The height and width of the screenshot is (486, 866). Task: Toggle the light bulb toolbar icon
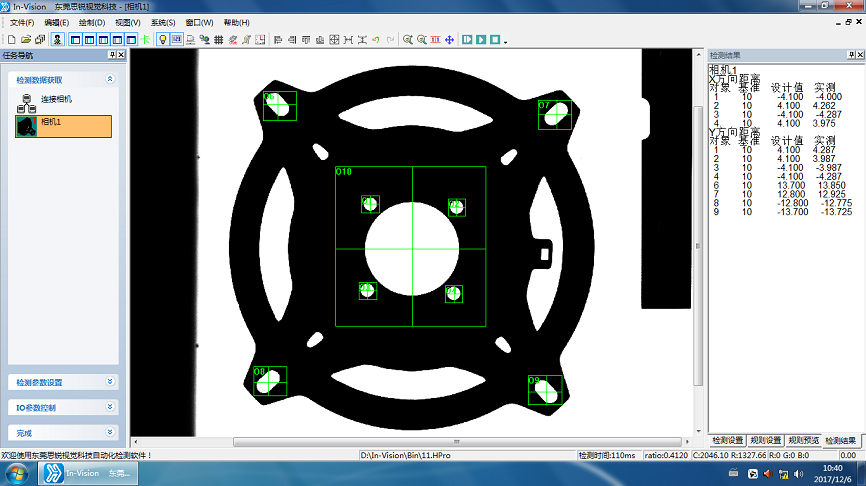tap(163, 40)
